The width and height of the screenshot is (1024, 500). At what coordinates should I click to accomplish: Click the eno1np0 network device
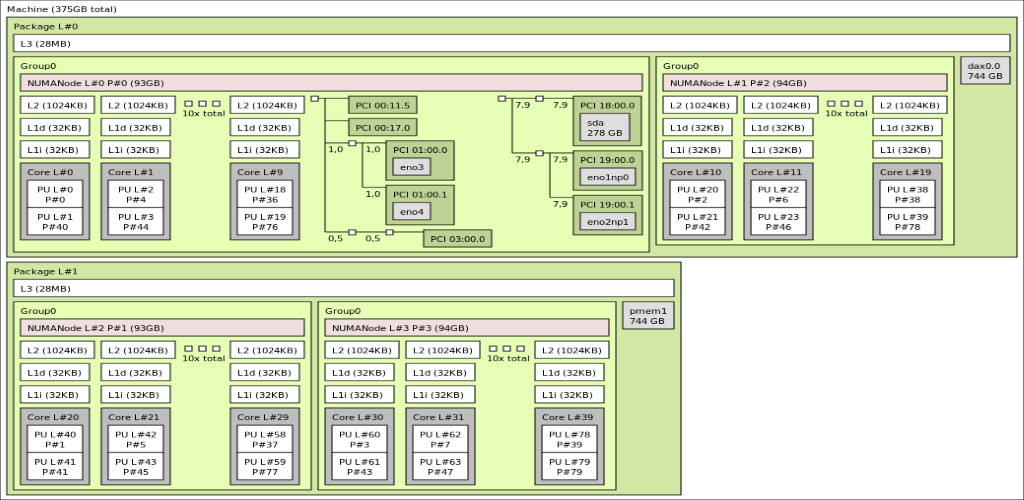click(x=607, y=177)
